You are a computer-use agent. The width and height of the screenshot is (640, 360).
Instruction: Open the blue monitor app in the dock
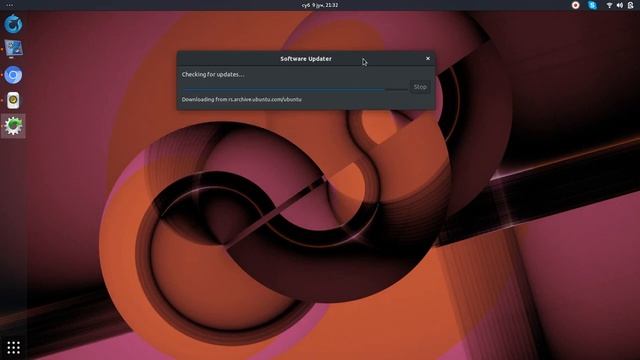coord(13,49)
